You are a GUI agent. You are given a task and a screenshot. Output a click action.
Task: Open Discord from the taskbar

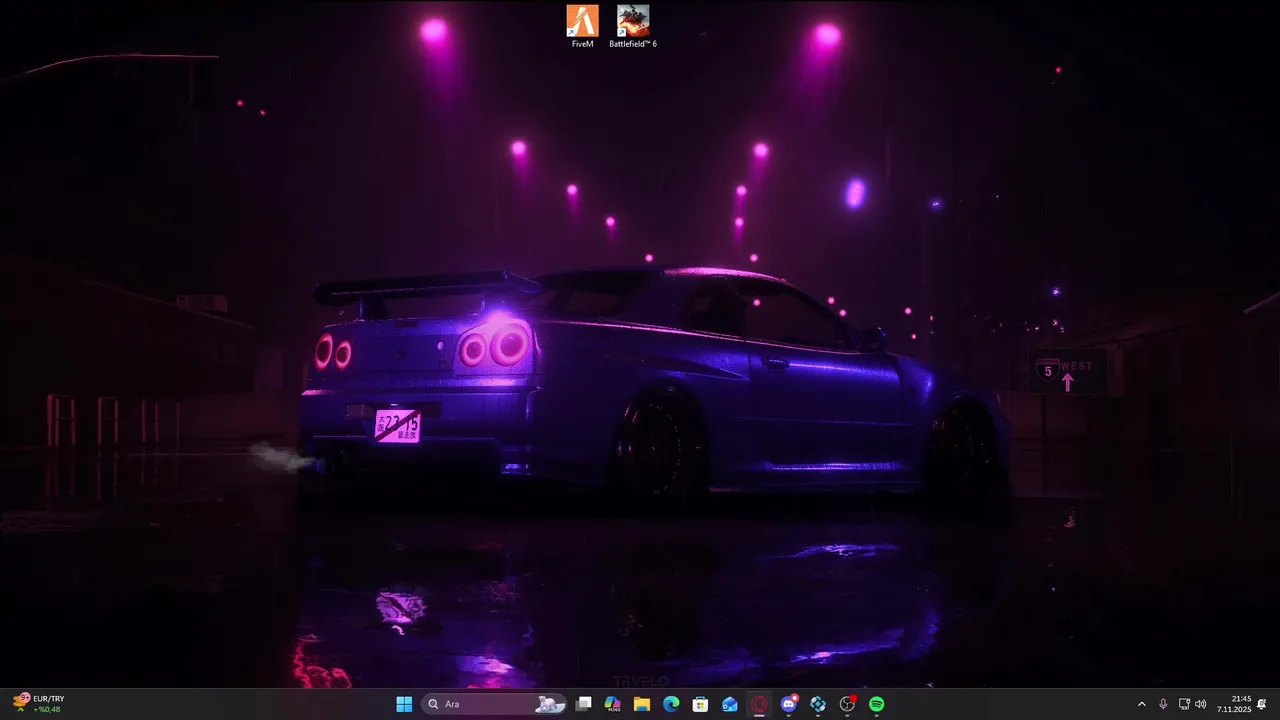tap(789, 704)
